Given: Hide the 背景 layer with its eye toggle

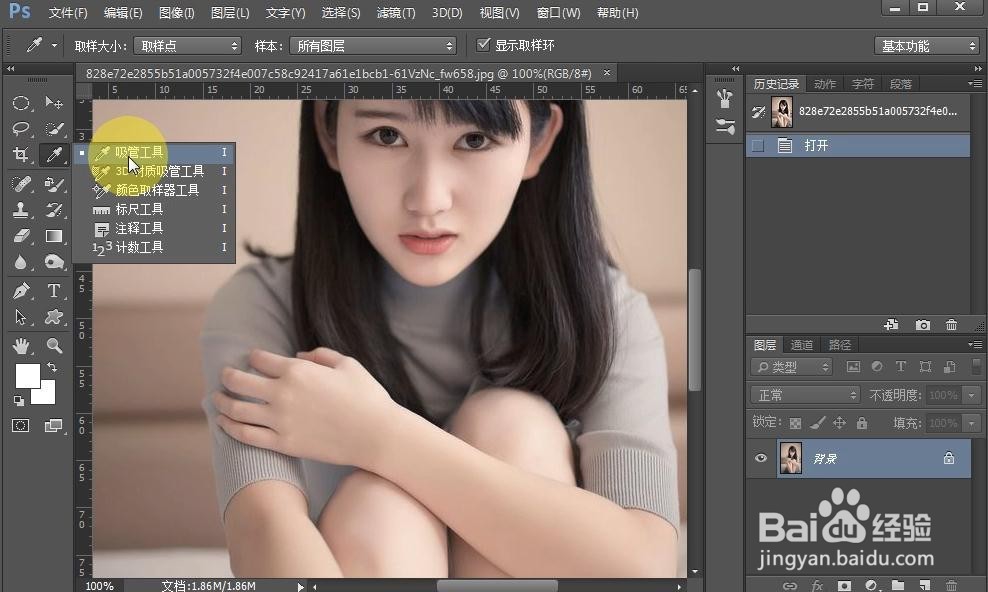Looking at the screenshot, I should 761,458.
